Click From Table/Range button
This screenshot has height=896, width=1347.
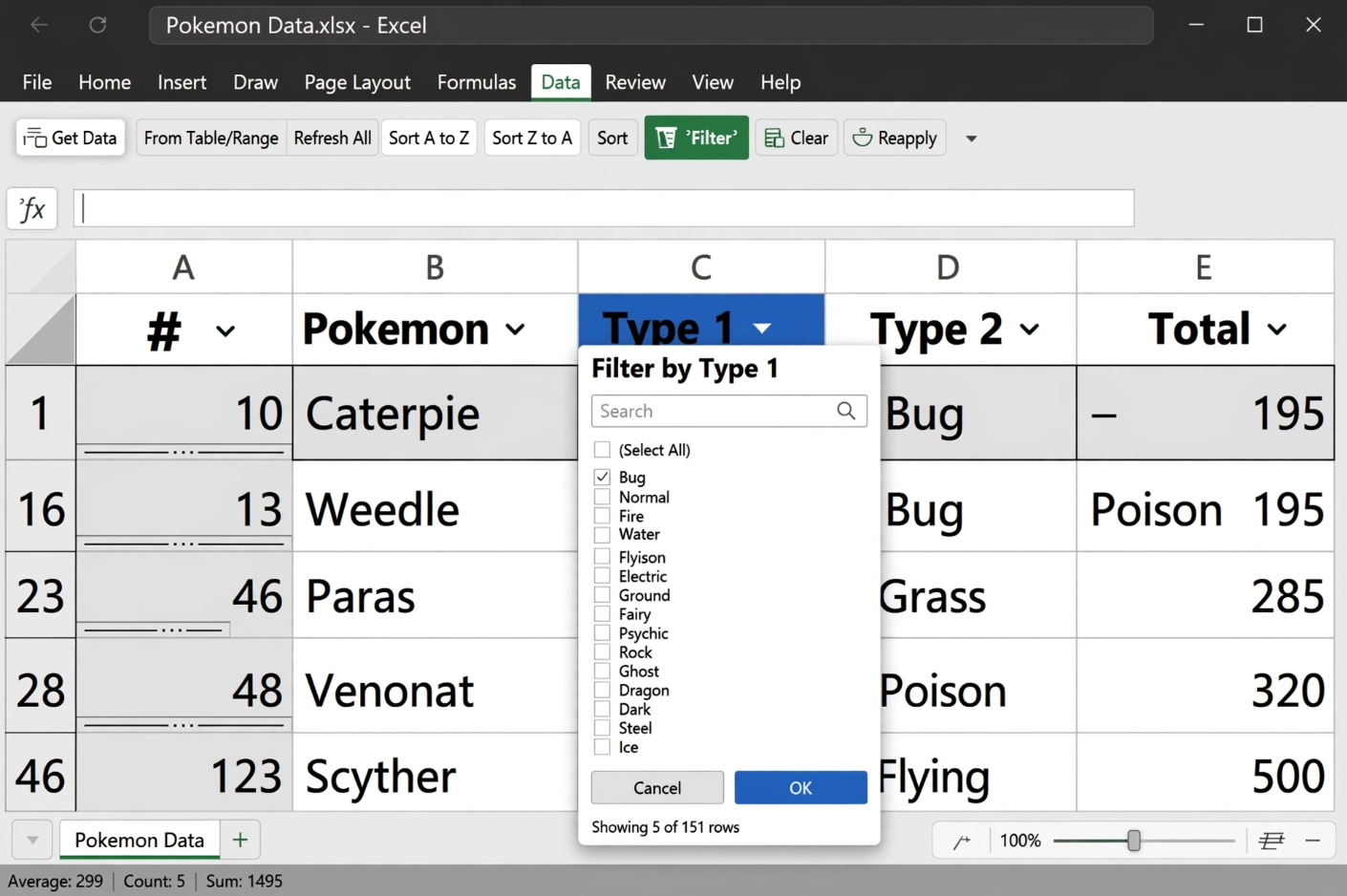(x=211, y=139)
